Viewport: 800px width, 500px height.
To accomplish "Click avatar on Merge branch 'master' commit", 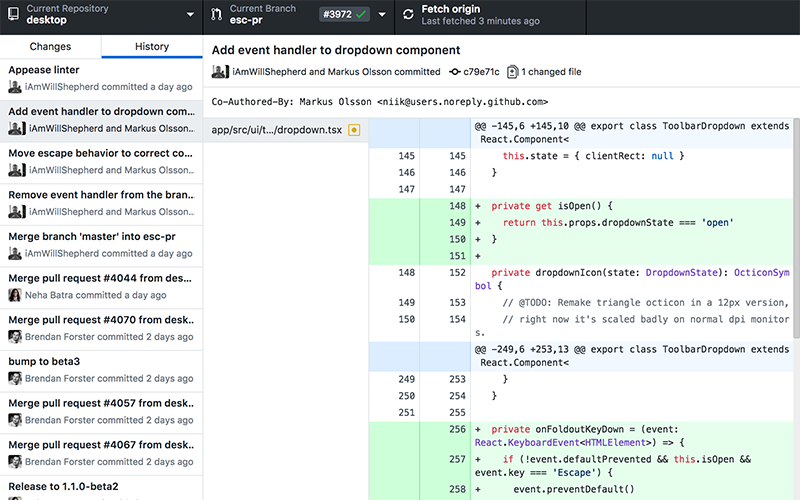I will coord(15,254).
